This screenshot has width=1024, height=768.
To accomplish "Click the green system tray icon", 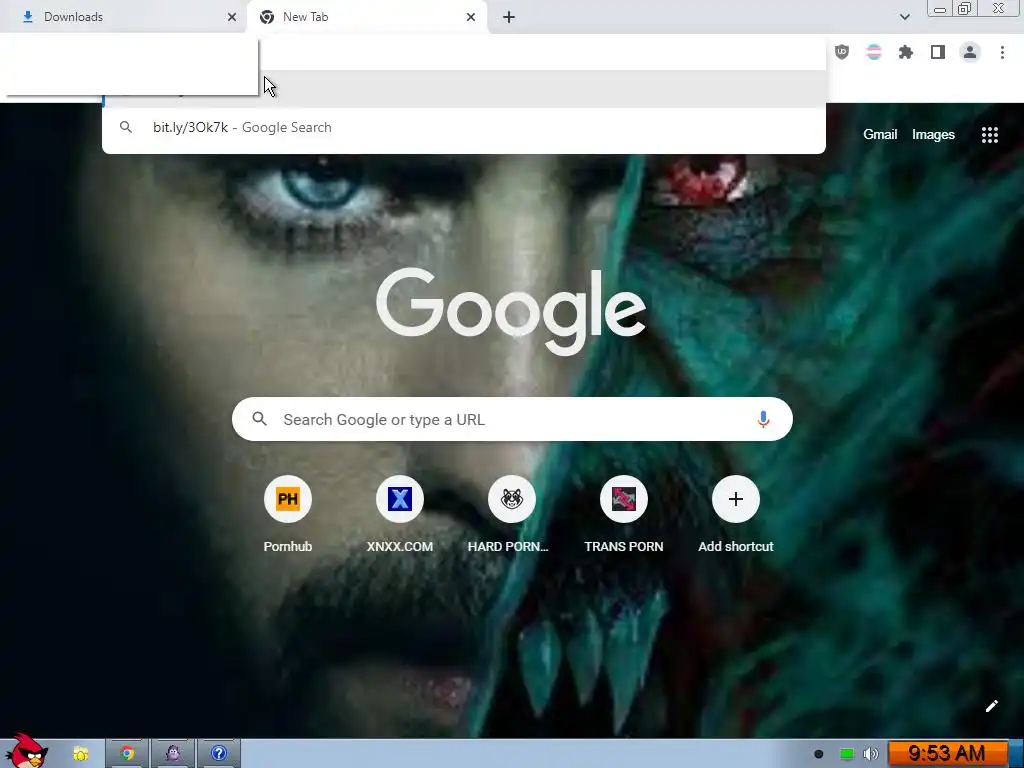I will tap(846, 754).
